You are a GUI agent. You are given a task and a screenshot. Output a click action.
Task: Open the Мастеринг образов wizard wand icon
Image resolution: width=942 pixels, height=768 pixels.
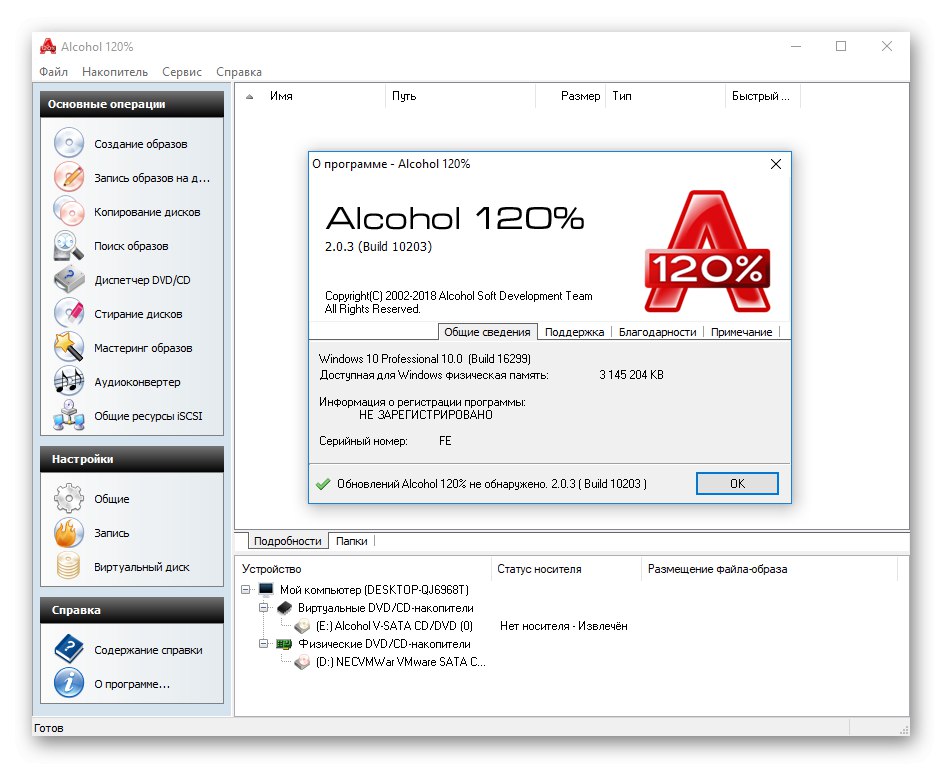point(68,347)
